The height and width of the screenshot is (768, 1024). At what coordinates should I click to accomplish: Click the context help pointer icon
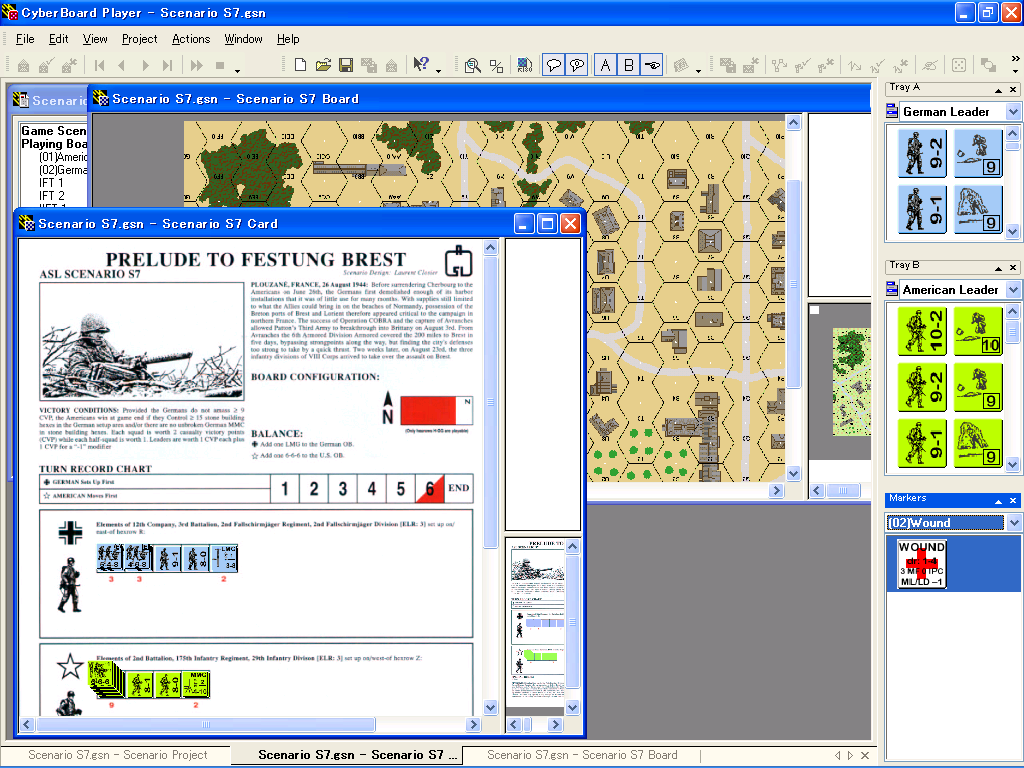(x=421, y=65)
